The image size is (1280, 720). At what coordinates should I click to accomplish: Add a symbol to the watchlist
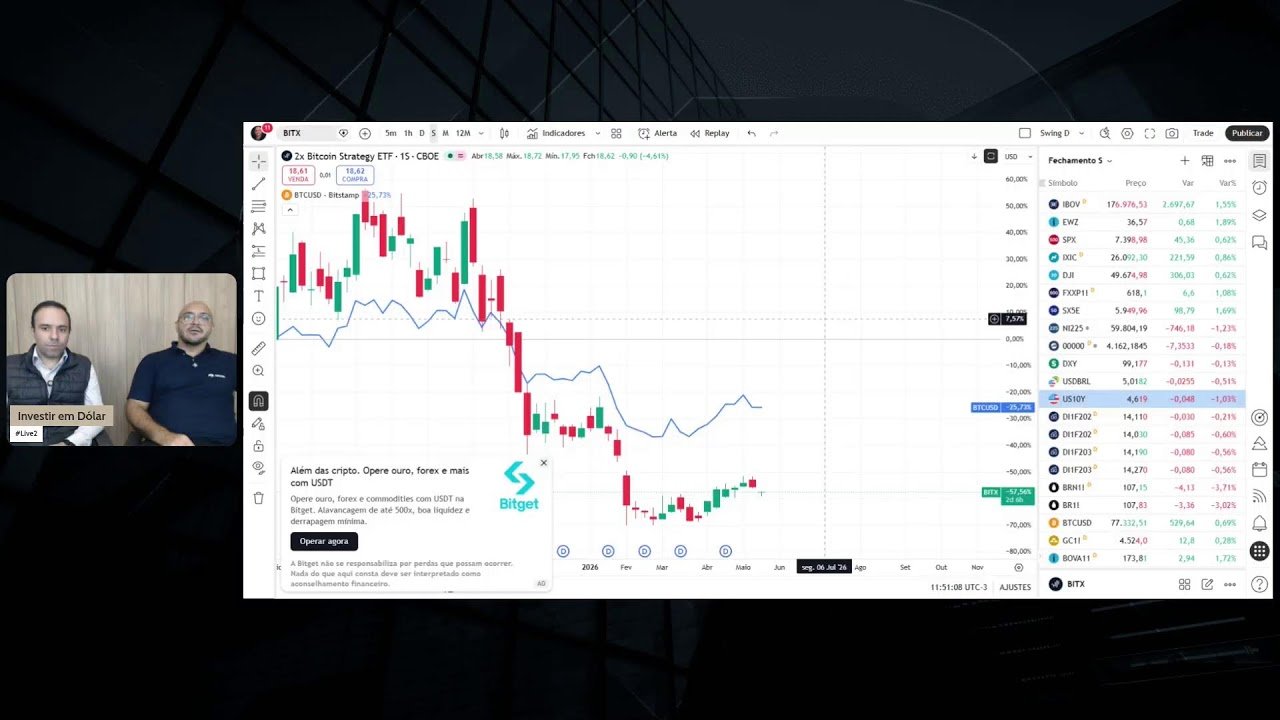[1185, 161]
